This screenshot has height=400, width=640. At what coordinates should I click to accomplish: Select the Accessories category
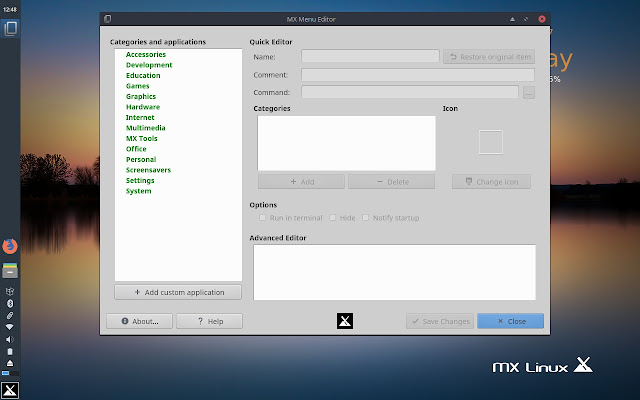pos(146,54)
